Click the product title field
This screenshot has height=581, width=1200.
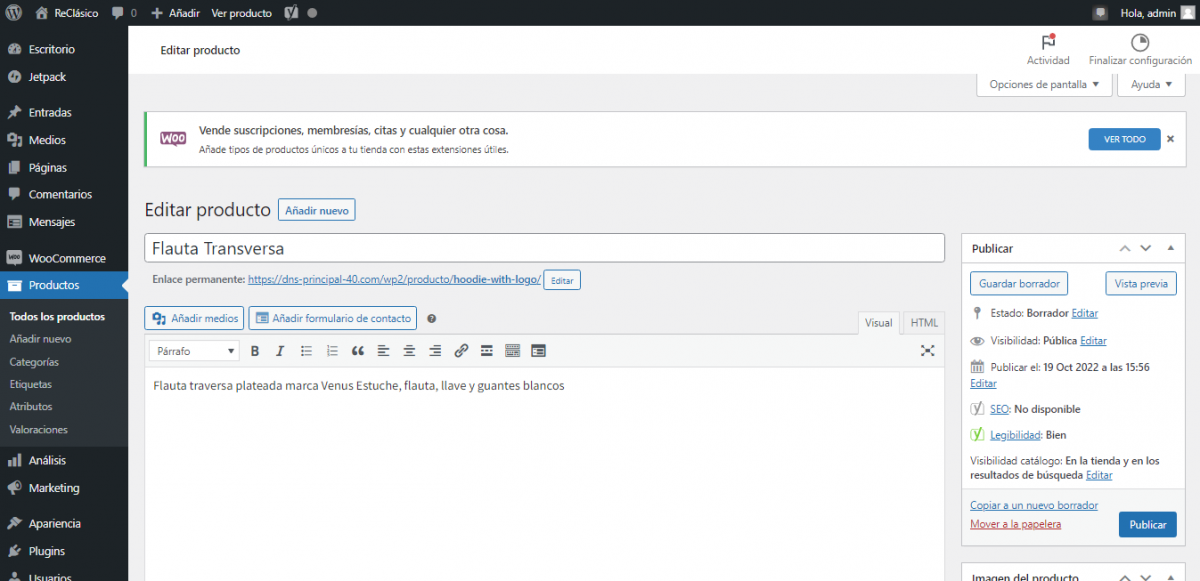pos(544,248)
